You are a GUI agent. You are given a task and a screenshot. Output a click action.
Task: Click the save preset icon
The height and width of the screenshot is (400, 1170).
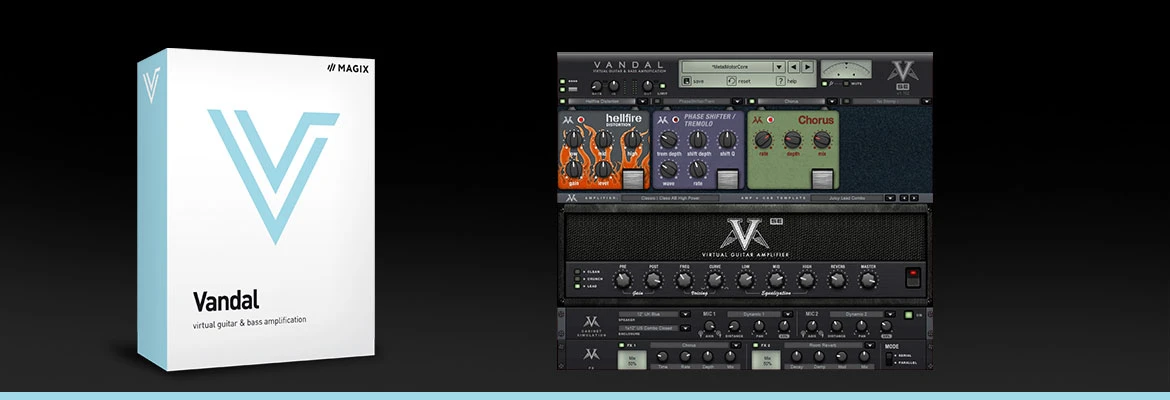coord(685,81)
